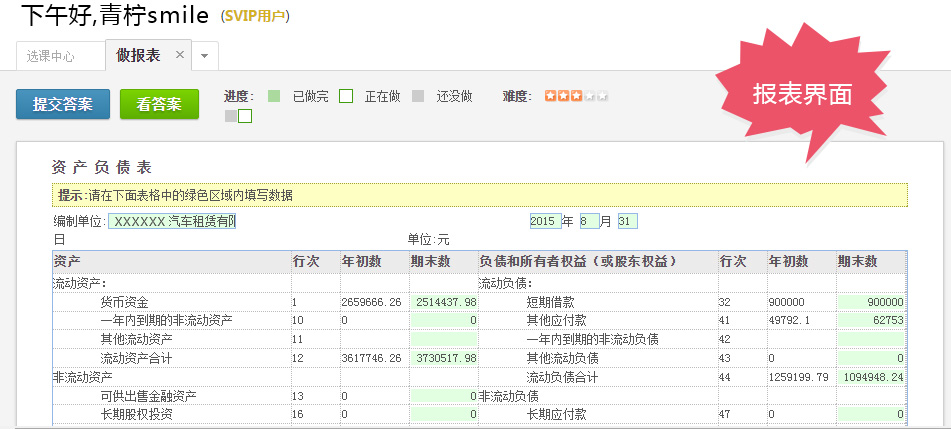This screenshot has width=951, height=429.
Task: Click the SVIP用户 label
Action: tap(255, 16)
